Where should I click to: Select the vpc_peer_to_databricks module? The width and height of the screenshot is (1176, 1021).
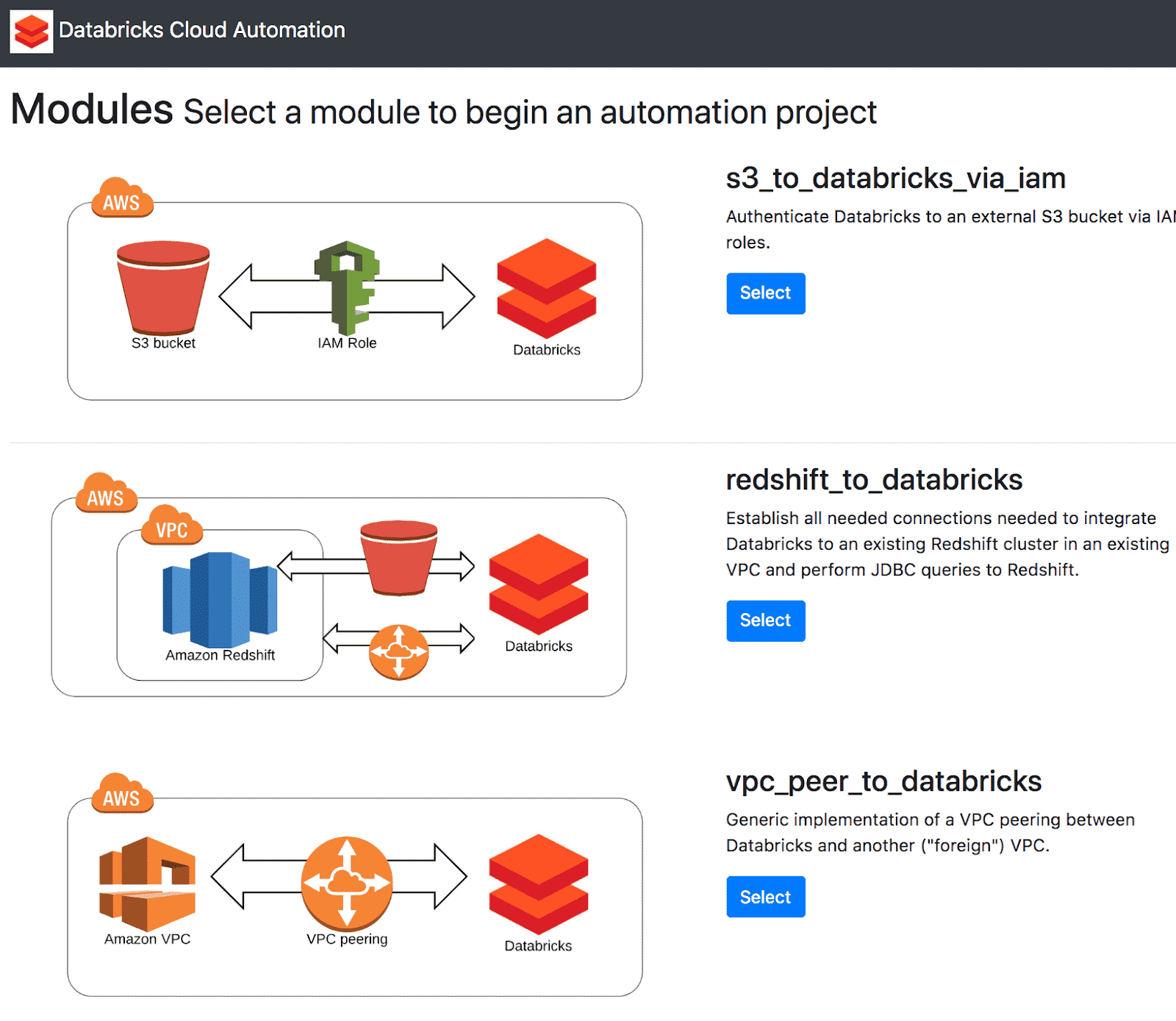point(765,897)
